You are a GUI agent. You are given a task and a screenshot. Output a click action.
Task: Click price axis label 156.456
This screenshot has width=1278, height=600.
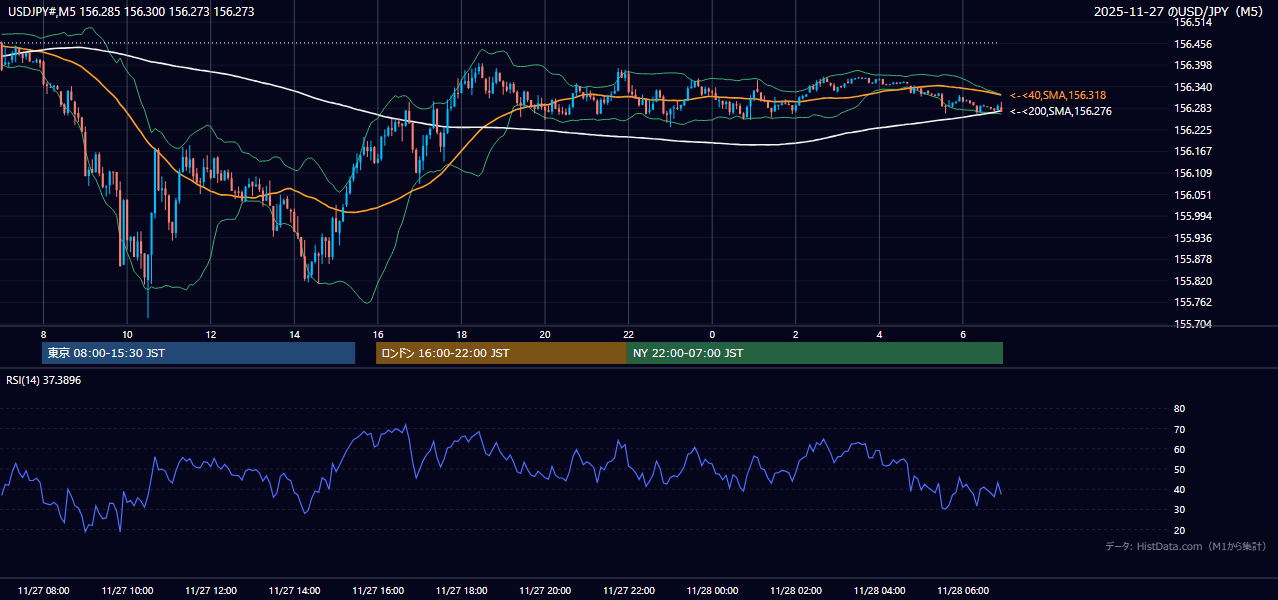click(x=1192, y=44)
